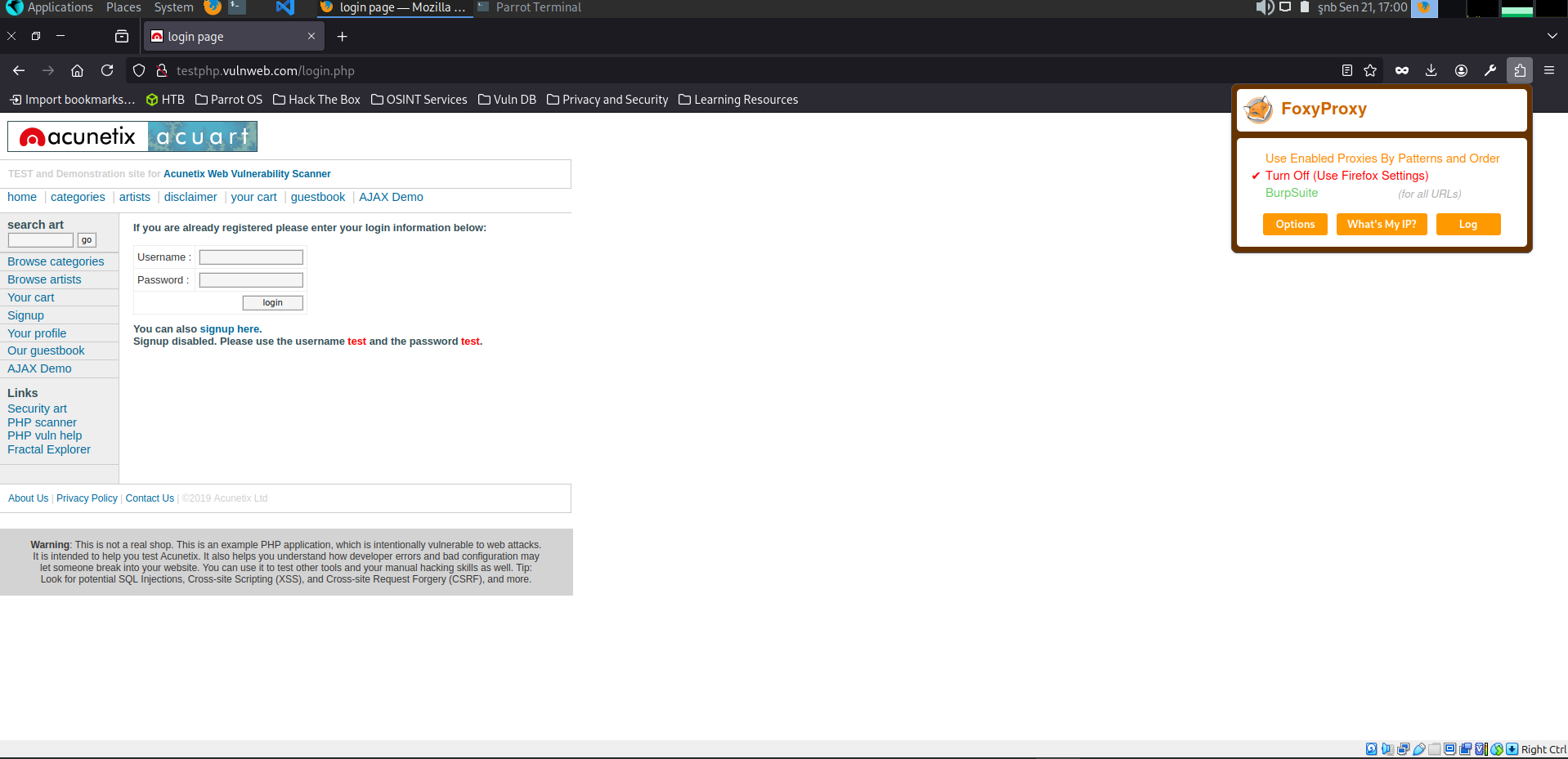Click the Username input field
Screen dimensions: 1568x759
[x=251, y=257]
